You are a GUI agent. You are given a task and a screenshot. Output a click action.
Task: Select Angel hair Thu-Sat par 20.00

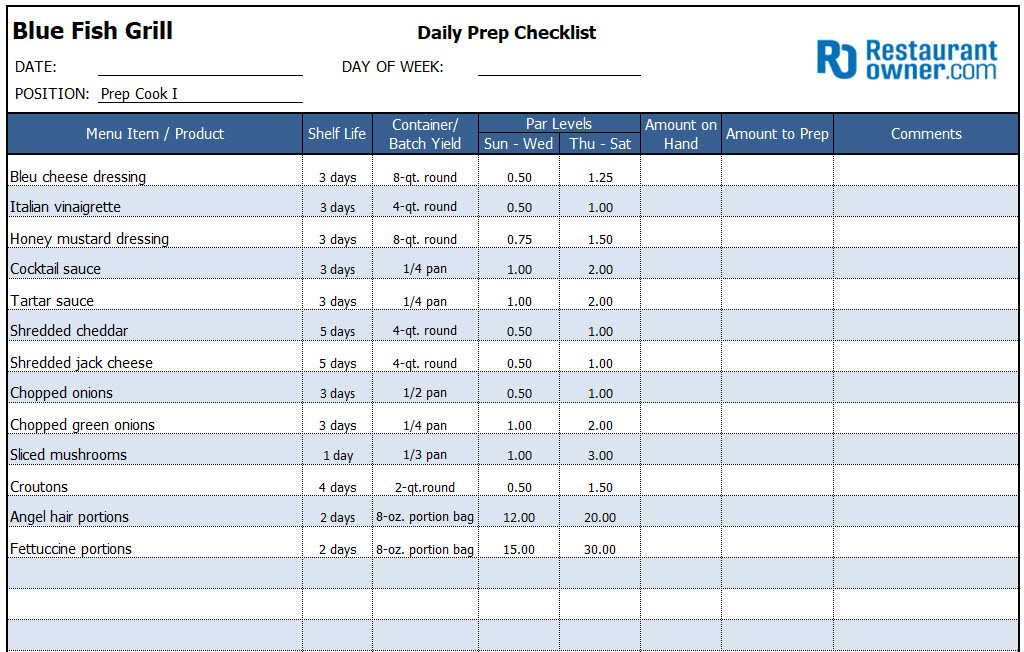pos(600,512)
